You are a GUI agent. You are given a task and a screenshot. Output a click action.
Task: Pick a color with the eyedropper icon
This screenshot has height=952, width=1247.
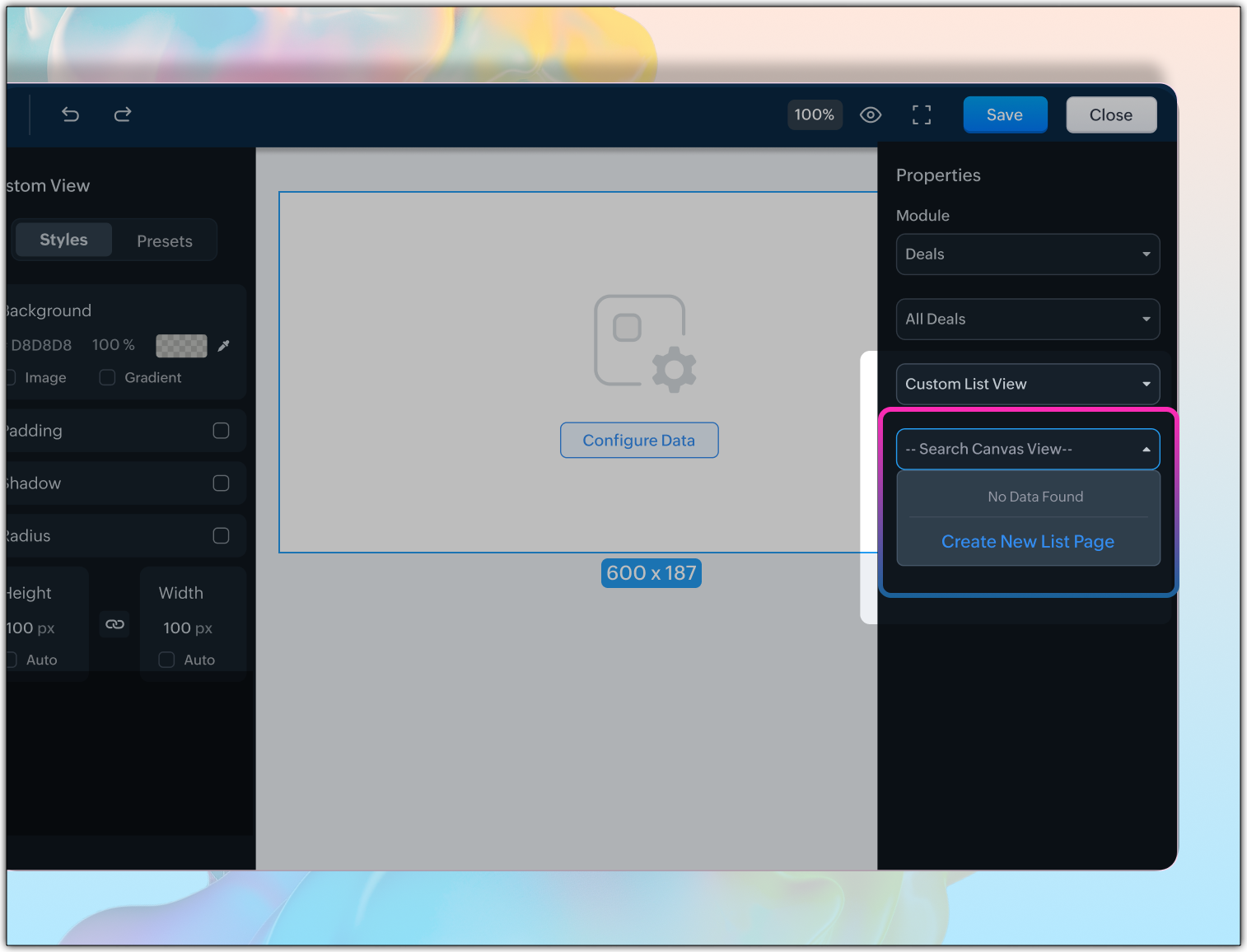[223, 346]
